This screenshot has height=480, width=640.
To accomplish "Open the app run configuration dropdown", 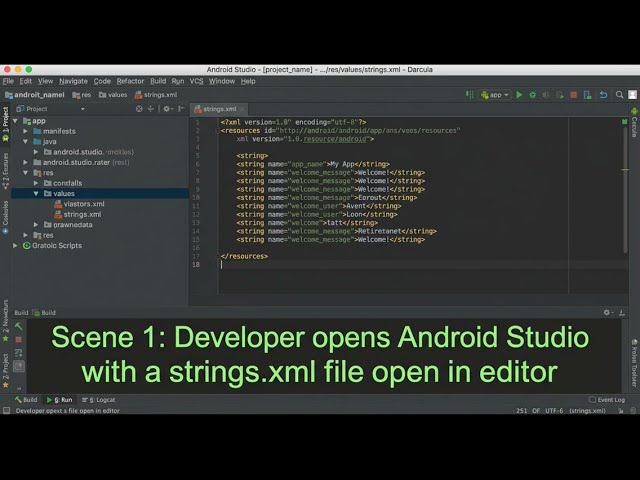I will pyautogui.click(x=495, y=95).
